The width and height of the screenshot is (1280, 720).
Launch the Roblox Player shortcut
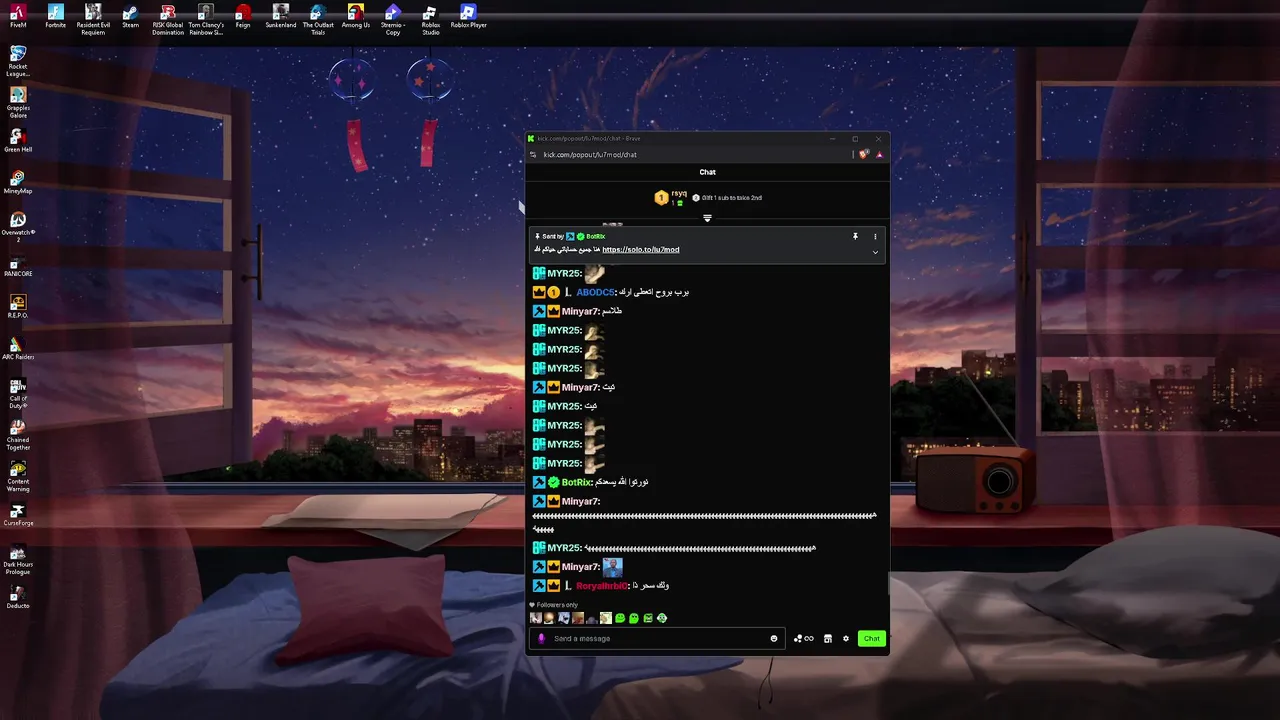(x=468, y=16)
